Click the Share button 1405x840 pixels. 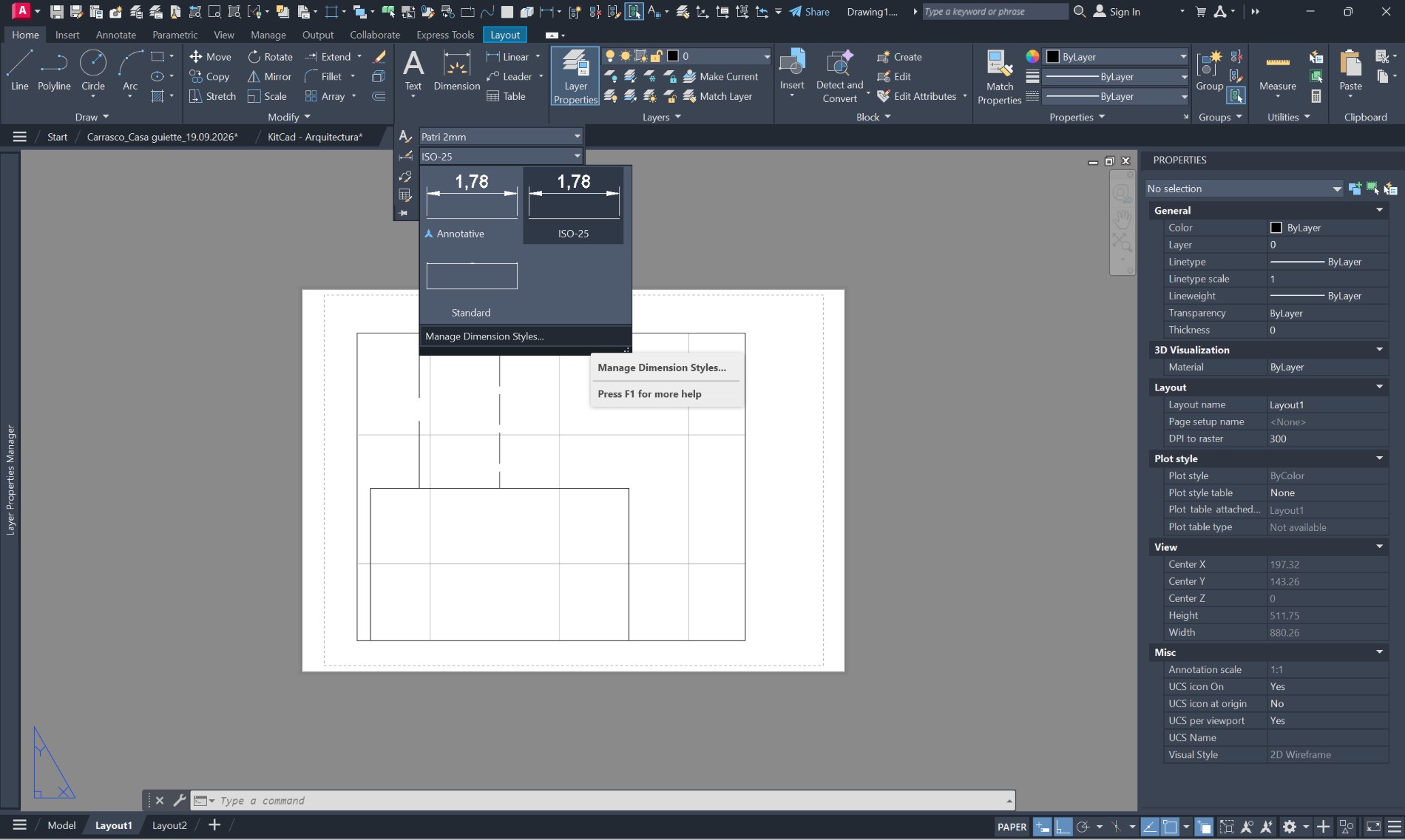pyautogui.click(x=809, y=12)
